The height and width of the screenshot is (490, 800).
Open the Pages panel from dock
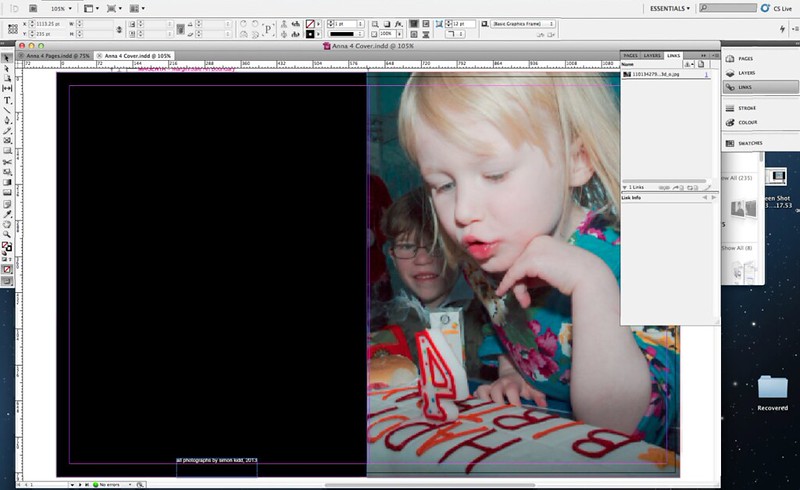[x=761, y=59]
